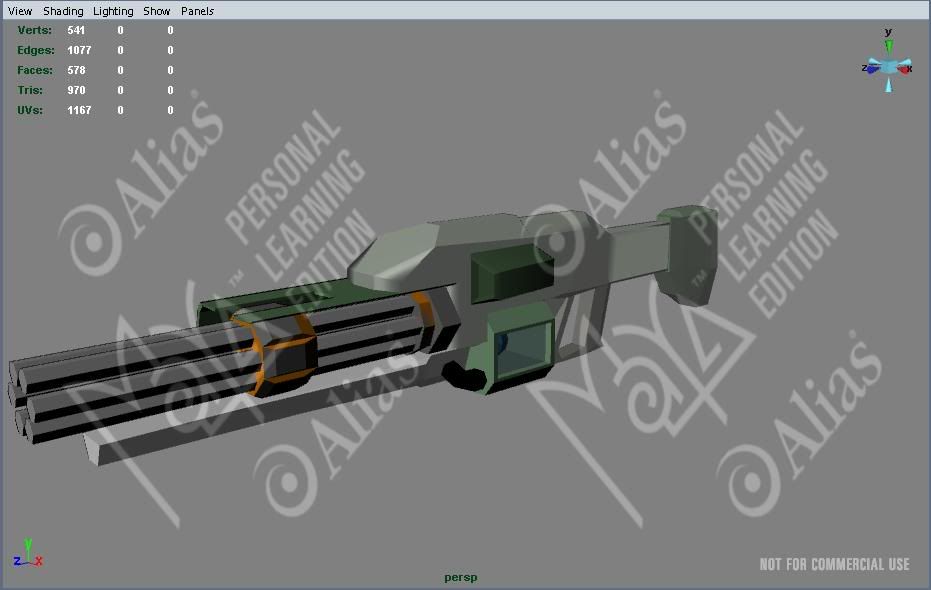Screen dimensions: 931x590
Task: Click the red x arrow of corner axis indicator
Action: [x=40, y=562]
